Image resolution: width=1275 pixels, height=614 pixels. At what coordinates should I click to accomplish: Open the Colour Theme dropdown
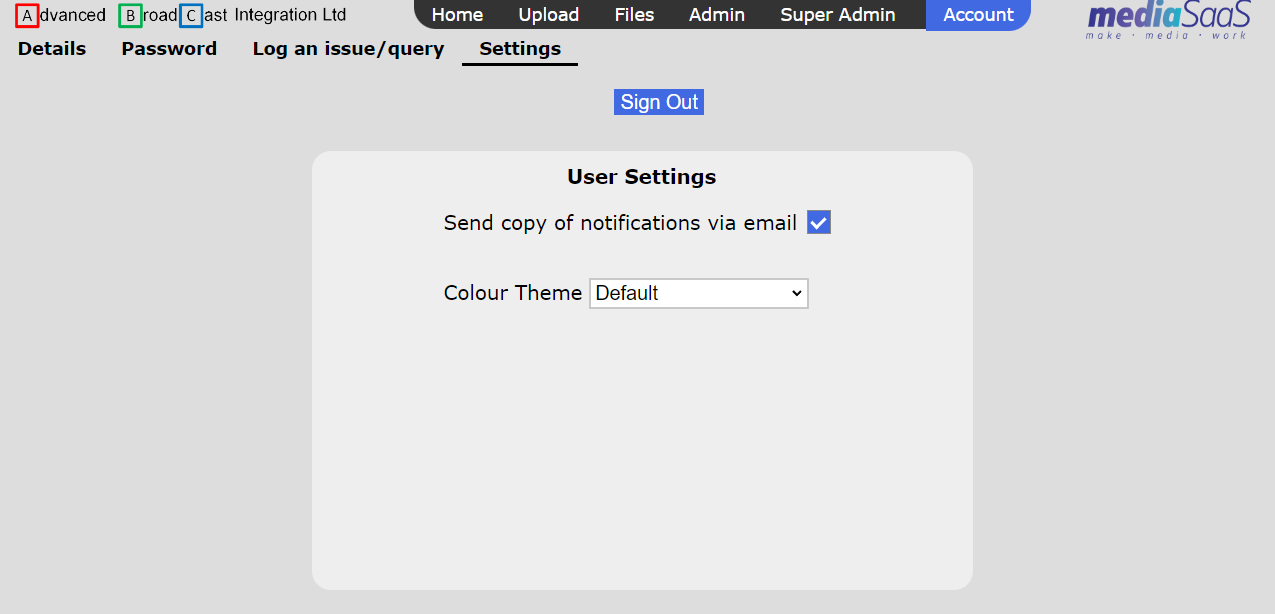click(x=698, y=293)
